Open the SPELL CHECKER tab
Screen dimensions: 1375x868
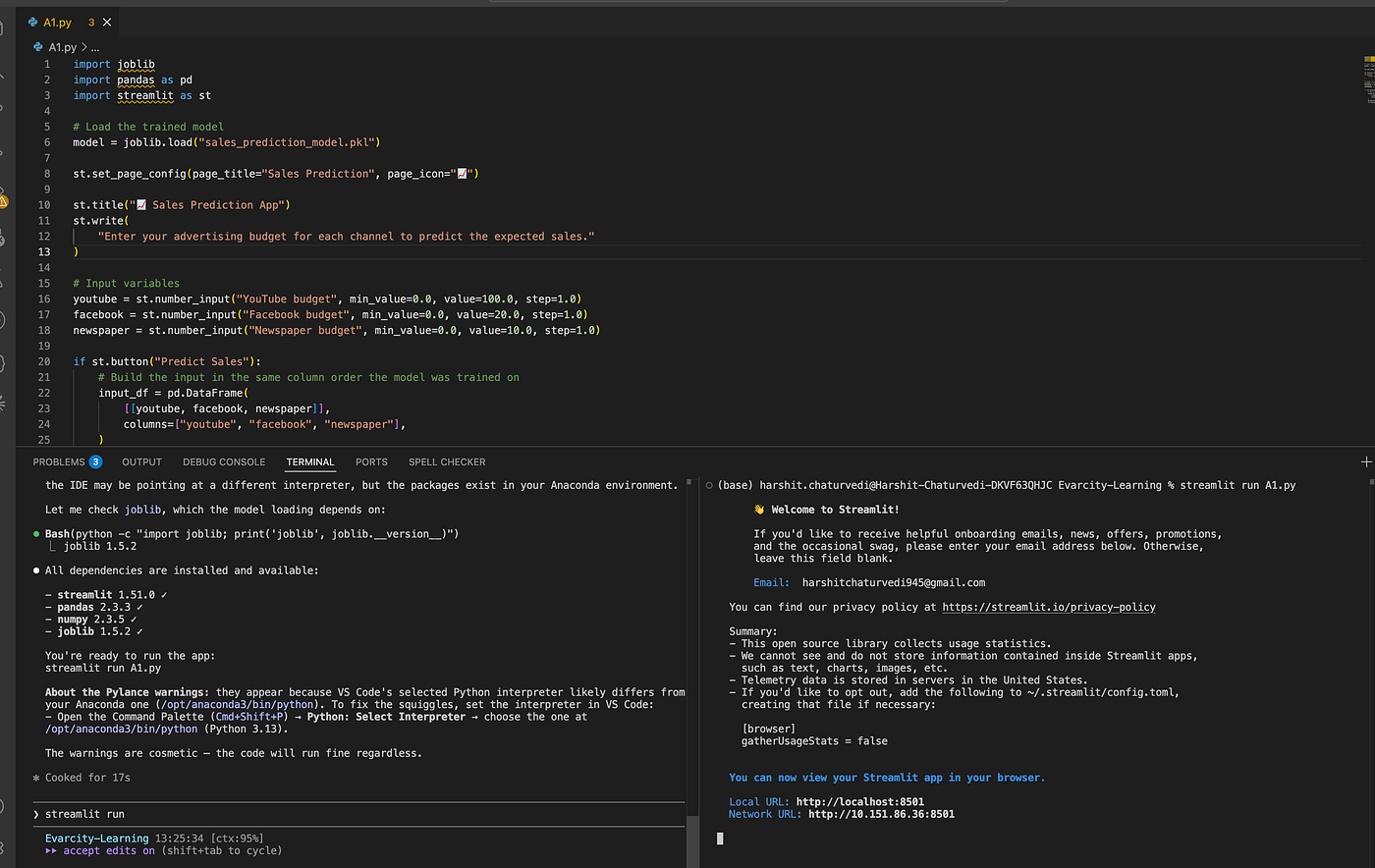447,461
